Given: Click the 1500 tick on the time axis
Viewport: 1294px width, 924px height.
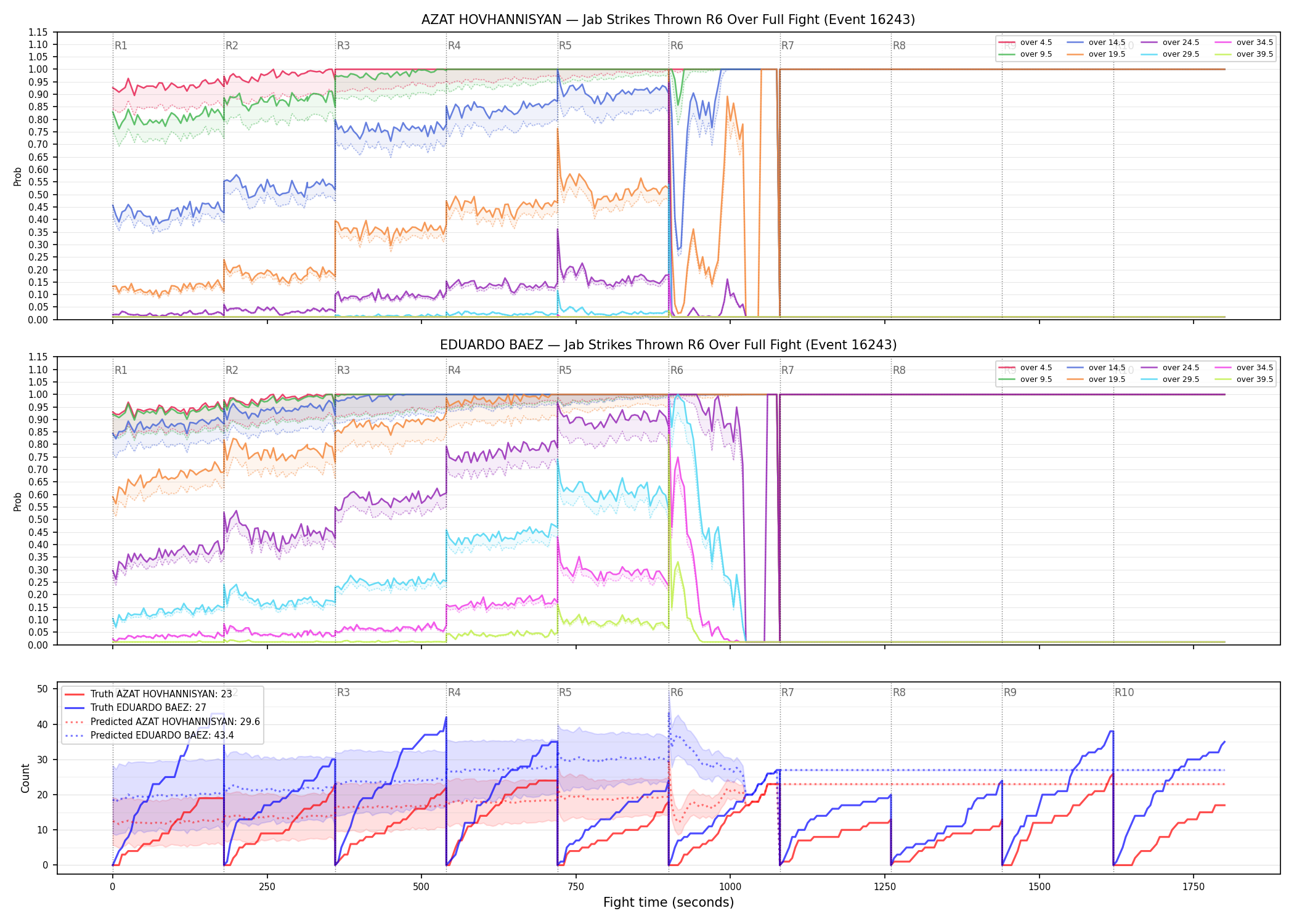Looking at the screenshot, I should [x=1040, y=887].
